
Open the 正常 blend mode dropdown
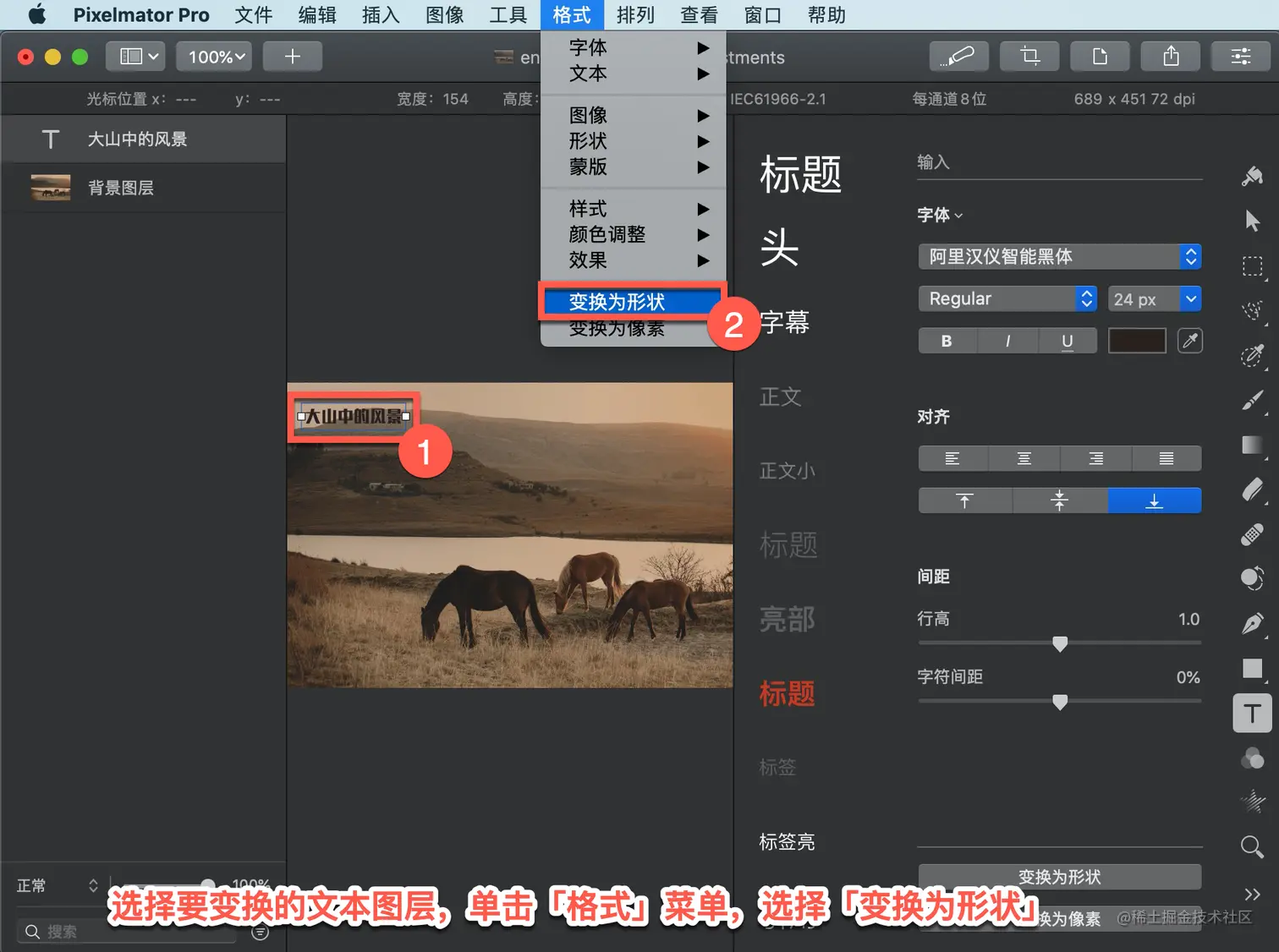pyautogui.click(x=58, y=885)
